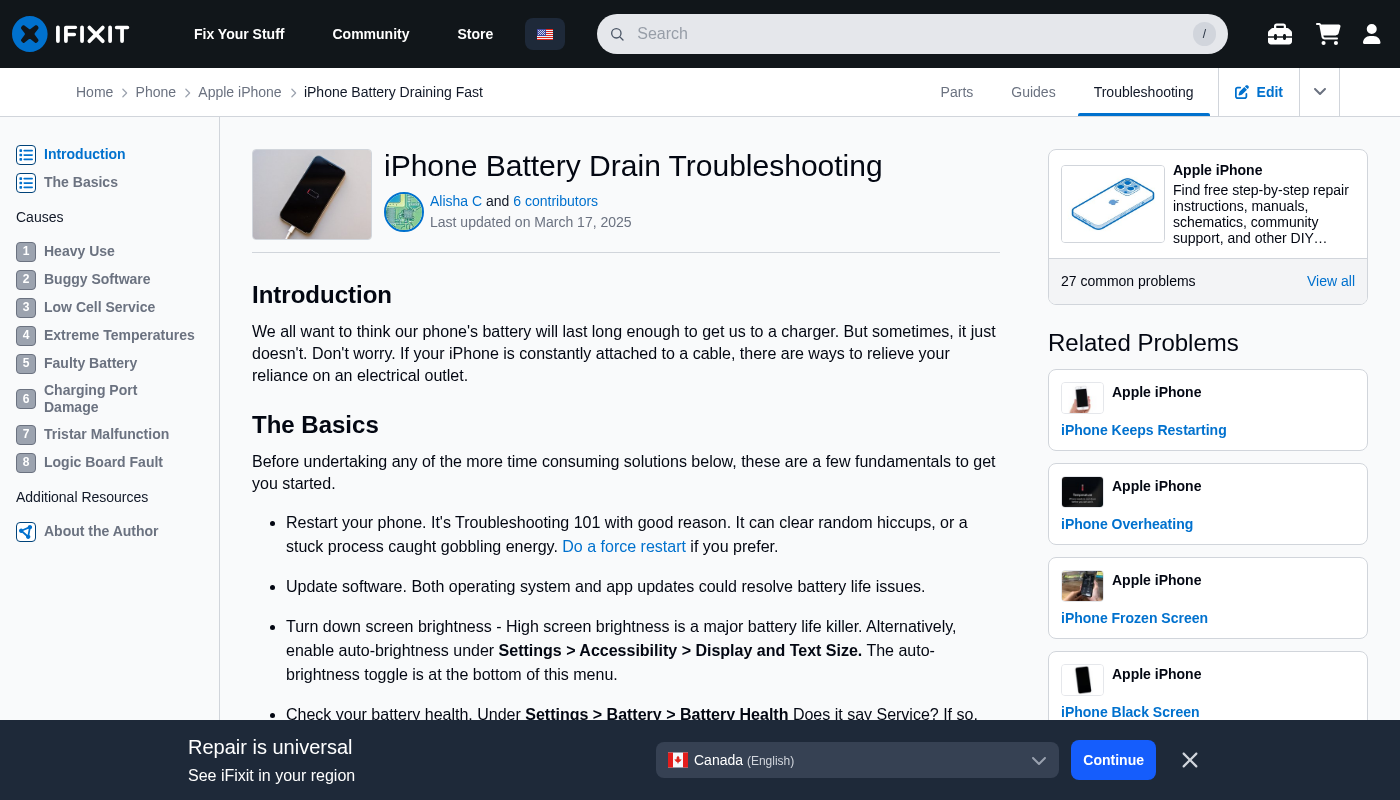
Task: Click the Introduction list icon in sidebar
Action: pyautogui.click(x=26, y=155)
